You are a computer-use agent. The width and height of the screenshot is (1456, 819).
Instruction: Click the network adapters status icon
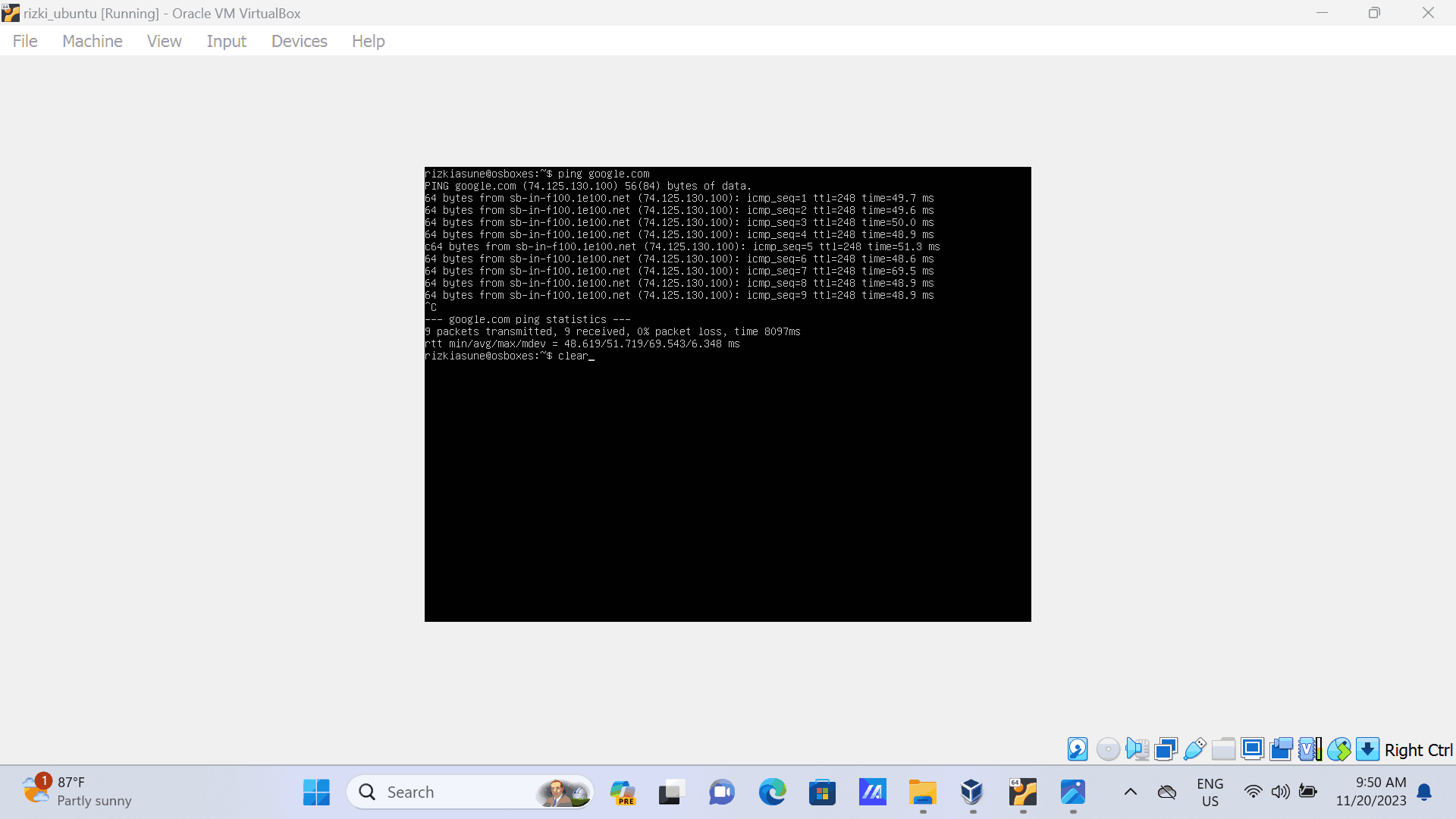click(1166, 749)
